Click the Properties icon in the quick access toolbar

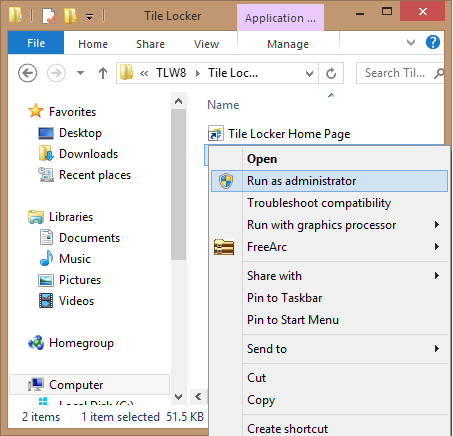[x=49, y=16]
